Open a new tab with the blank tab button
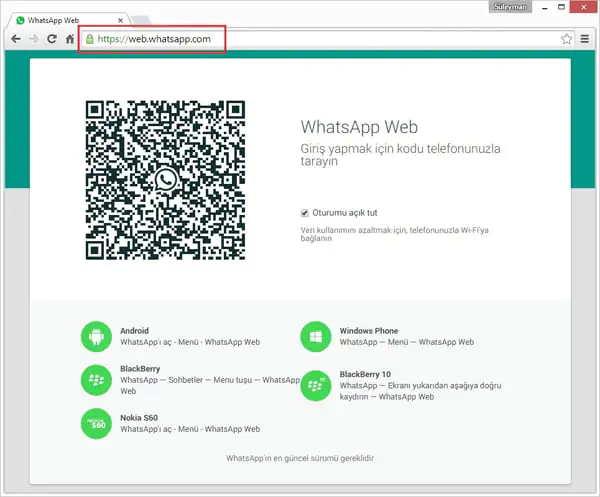The height and width of the screenshot is (497, 600). pos(141,20)
